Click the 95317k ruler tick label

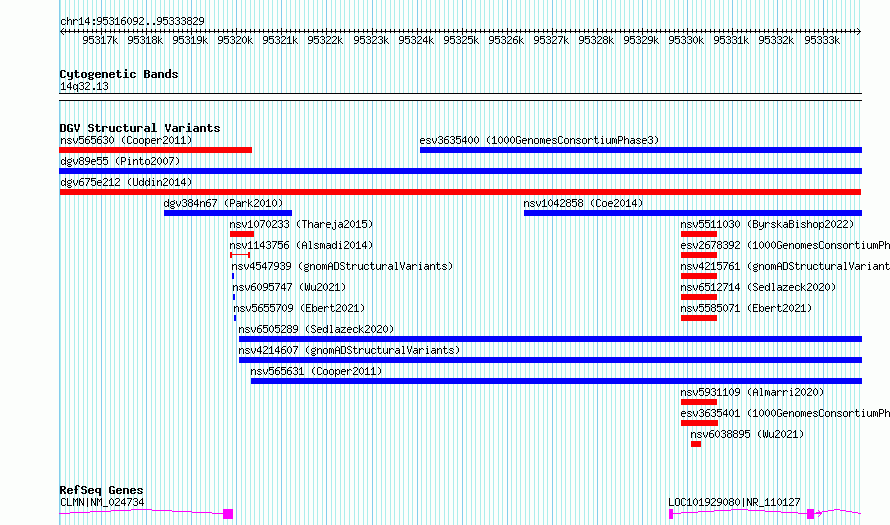coord(100,41)
